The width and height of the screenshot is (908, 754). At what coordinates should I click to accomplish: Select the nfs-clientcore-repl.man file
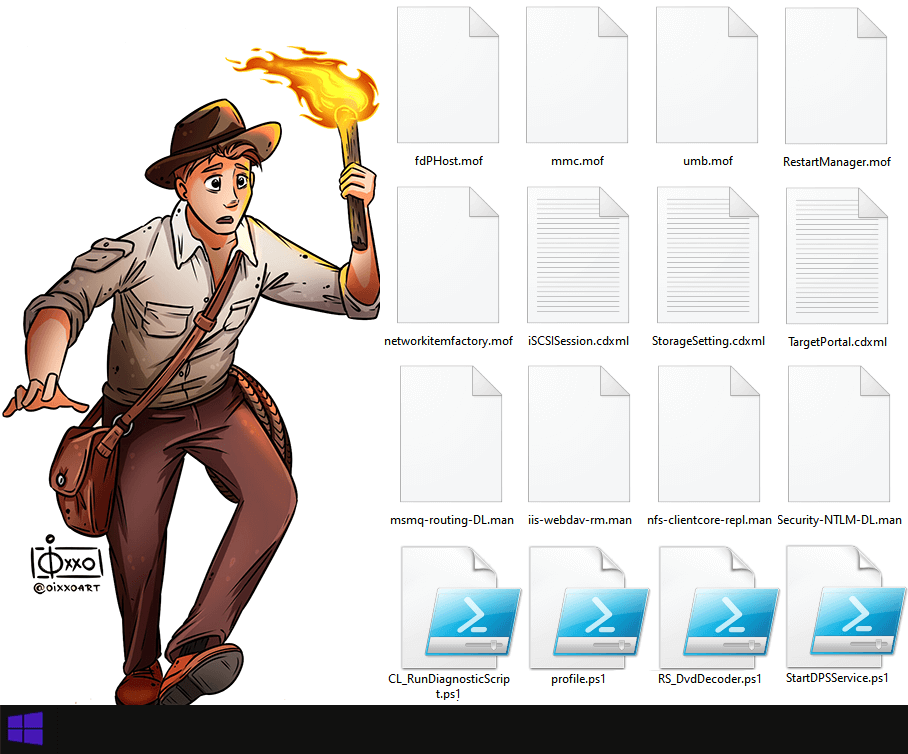coord(709,434)
